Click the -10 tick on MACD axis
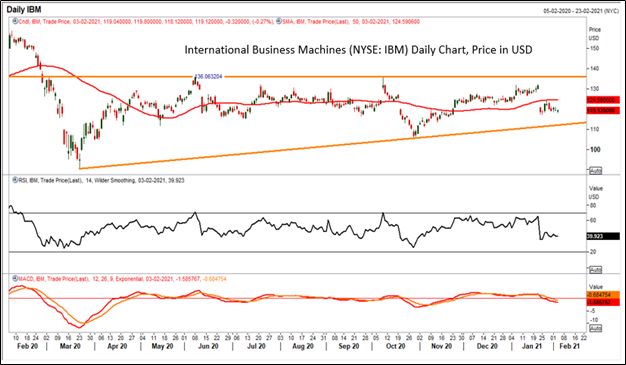Viewport: 626px width, 365px height. coord(593,320)
